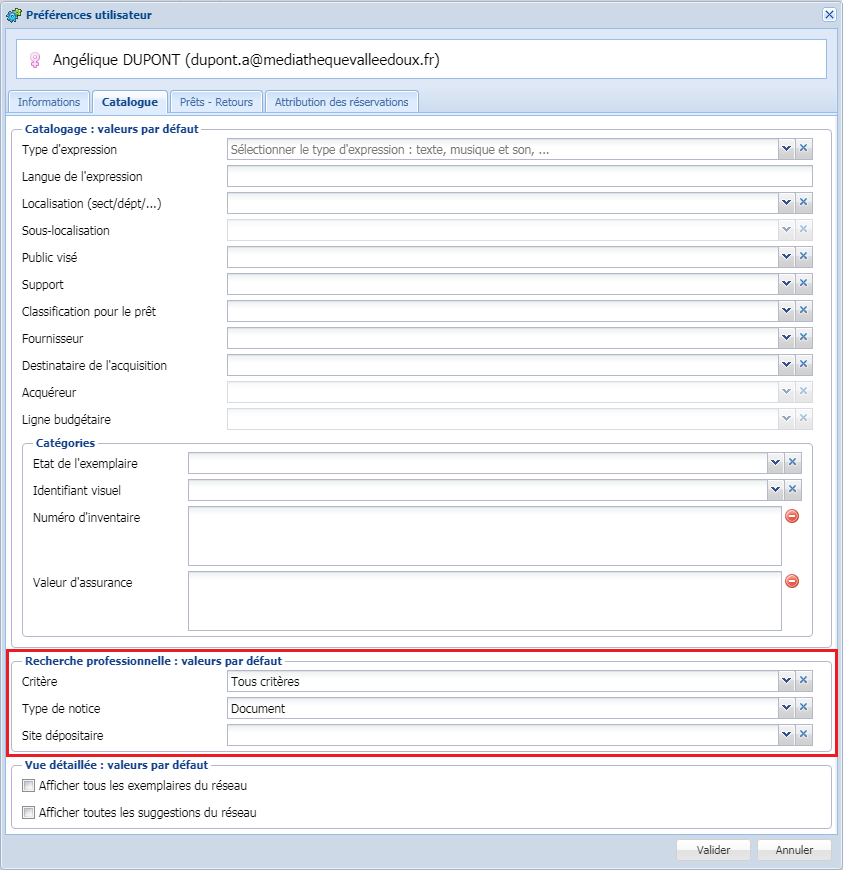
Task: Clear the Fournisseur field
Action: tap(803, 338)
